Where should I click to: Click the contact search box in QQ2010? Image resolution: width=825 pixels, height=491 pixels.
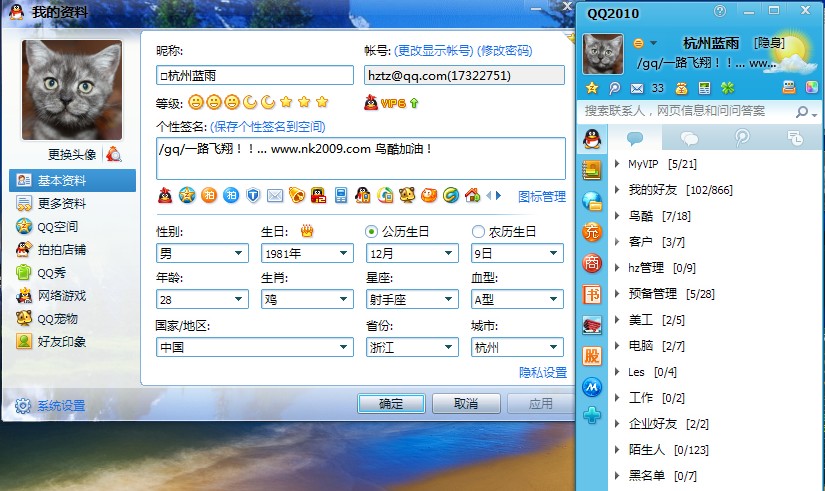tap(689, 111)
